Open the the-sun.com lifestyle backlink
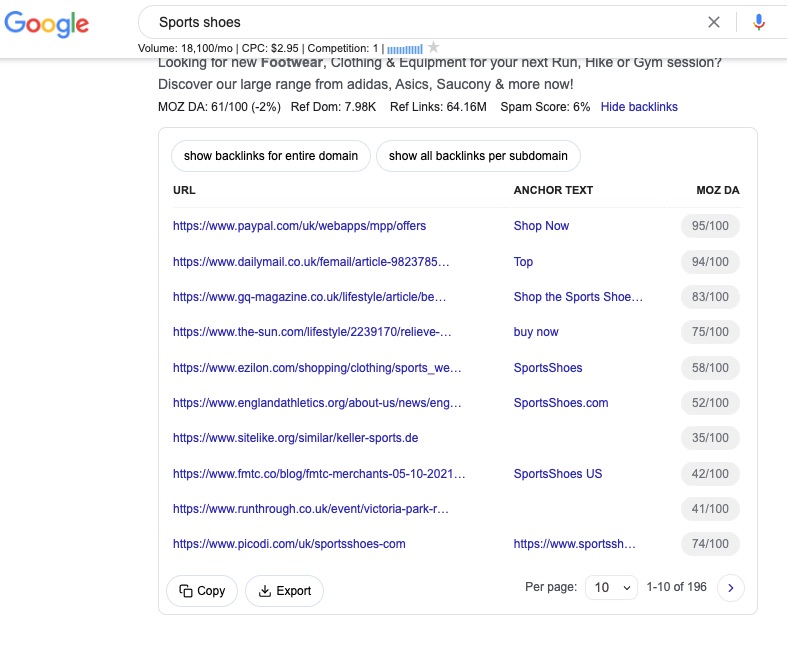The height and width of the screenshot is (647, 787). coord(312,332)
